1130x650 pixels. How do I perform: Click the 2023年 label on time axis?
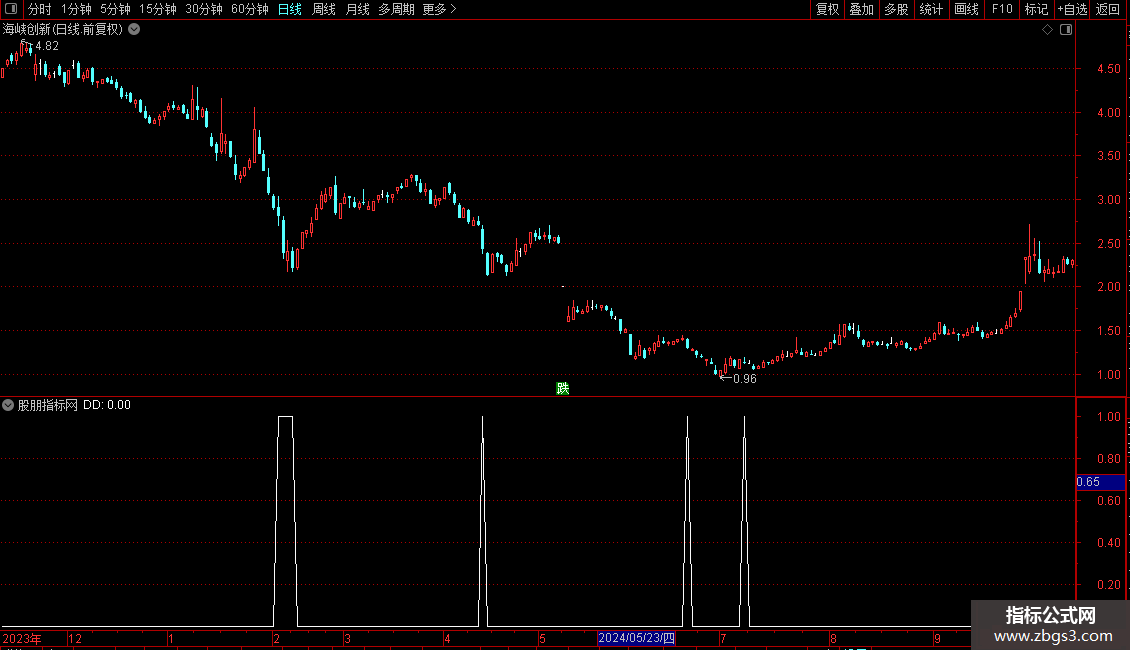click(22, 638)
